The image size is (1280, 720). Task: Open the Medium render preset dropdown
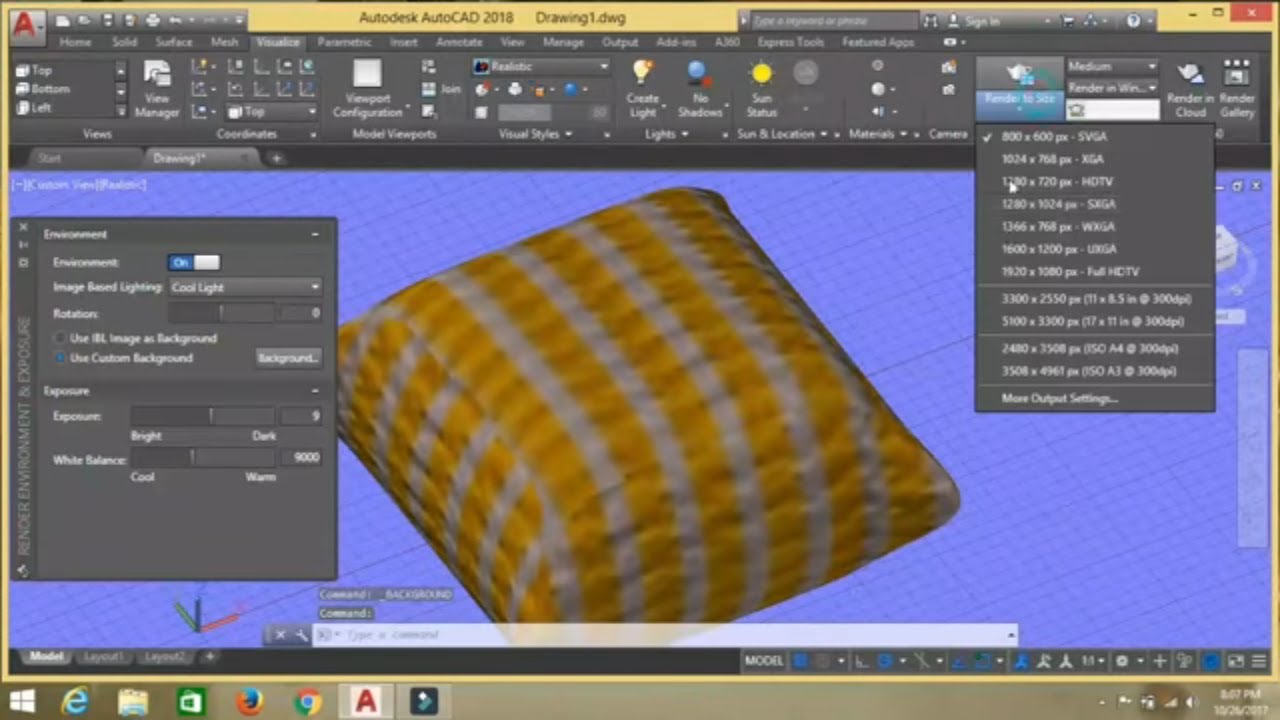click(x=1111, y=66)
